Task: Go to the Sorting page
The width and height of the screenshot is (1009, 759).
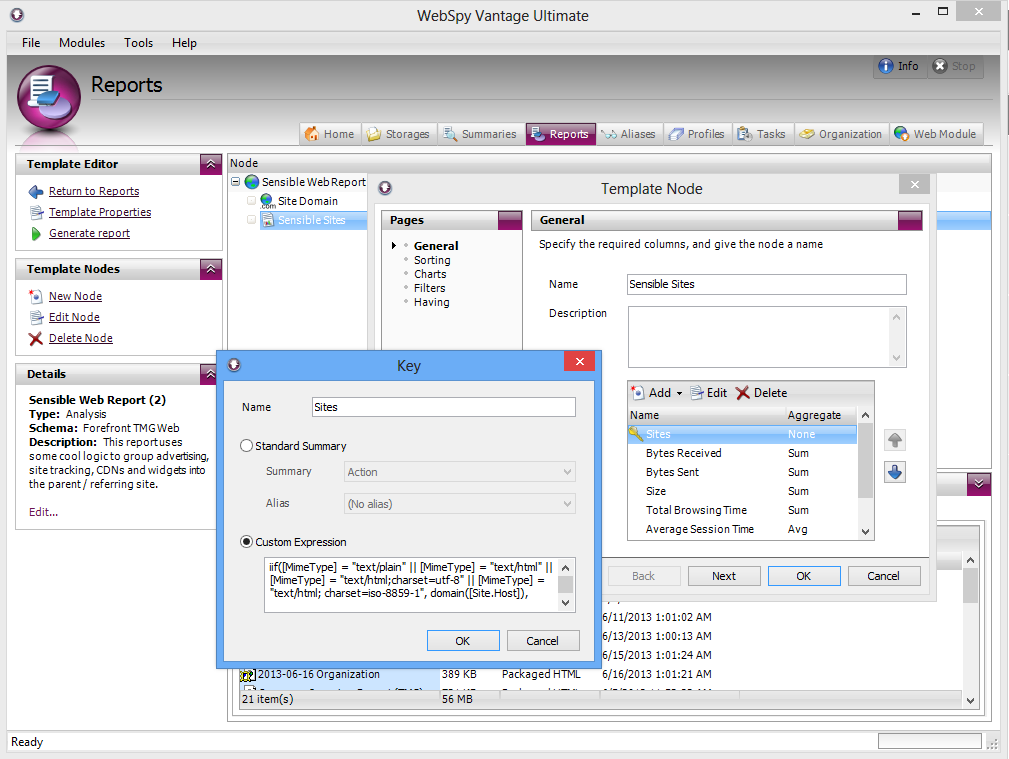Action: pos(432,260)
